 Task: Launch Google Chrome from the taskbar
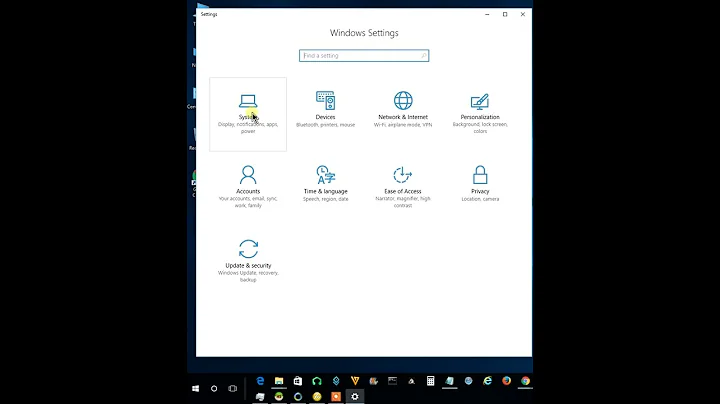[x=525, y=381]
